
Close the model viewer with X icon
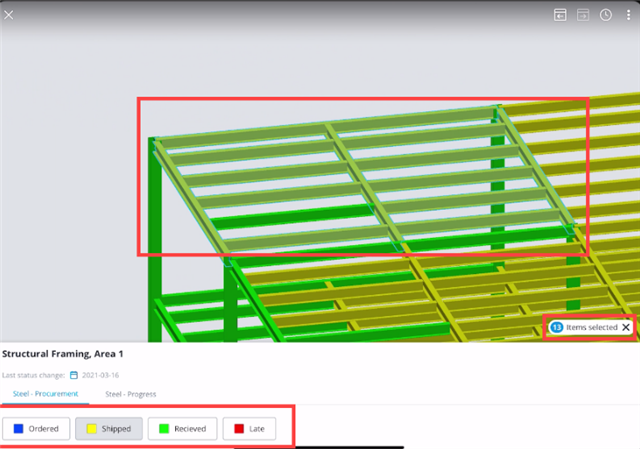(9, 15)
